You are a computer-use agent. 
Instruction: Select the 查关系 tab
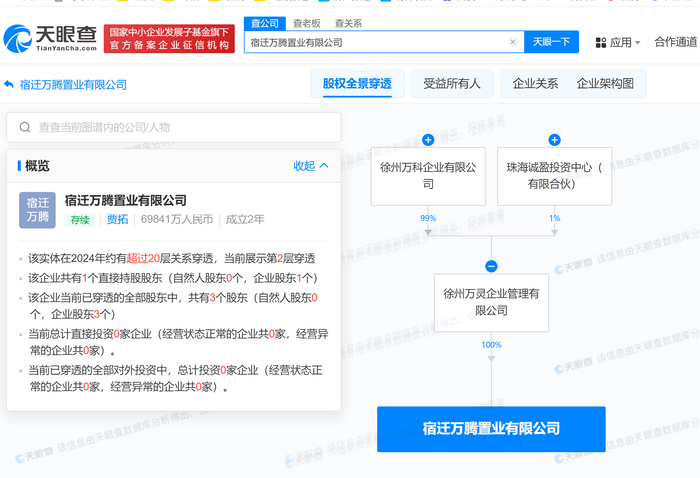[348, 23]
